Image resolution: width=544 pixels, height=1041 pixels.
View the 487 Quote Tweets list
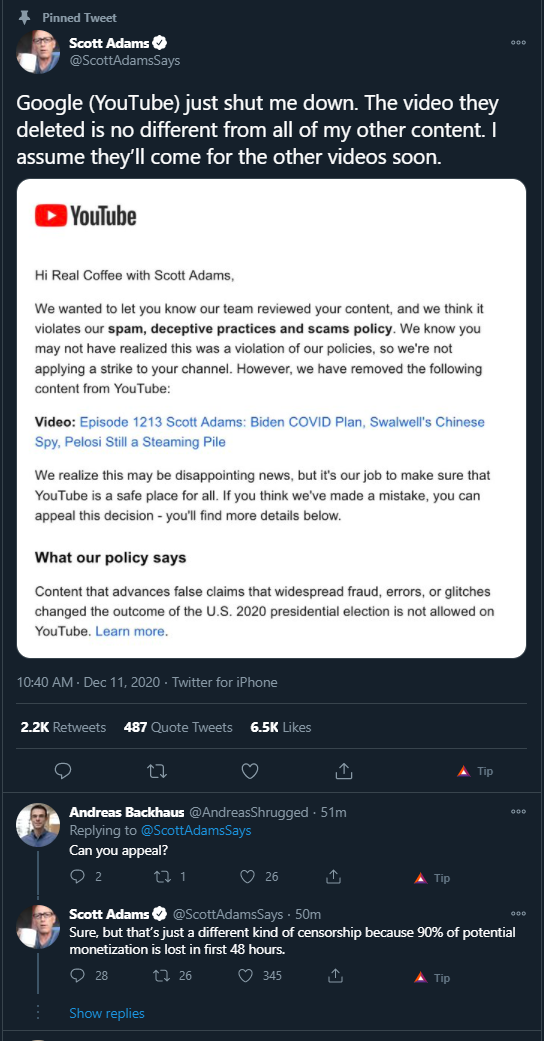pos(178,727)
